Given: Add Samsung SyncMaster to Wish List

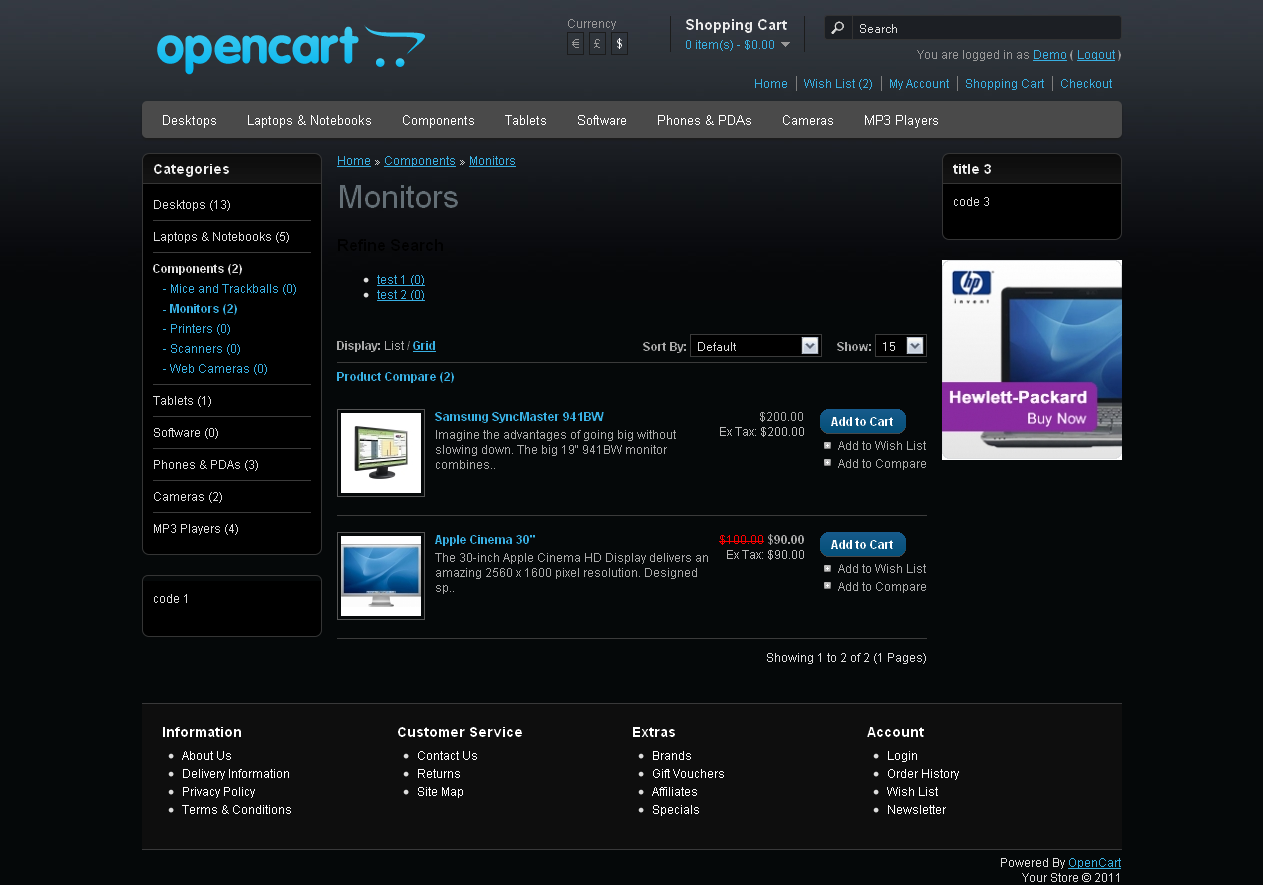Looking at the screenshot, I should [882, 446].
